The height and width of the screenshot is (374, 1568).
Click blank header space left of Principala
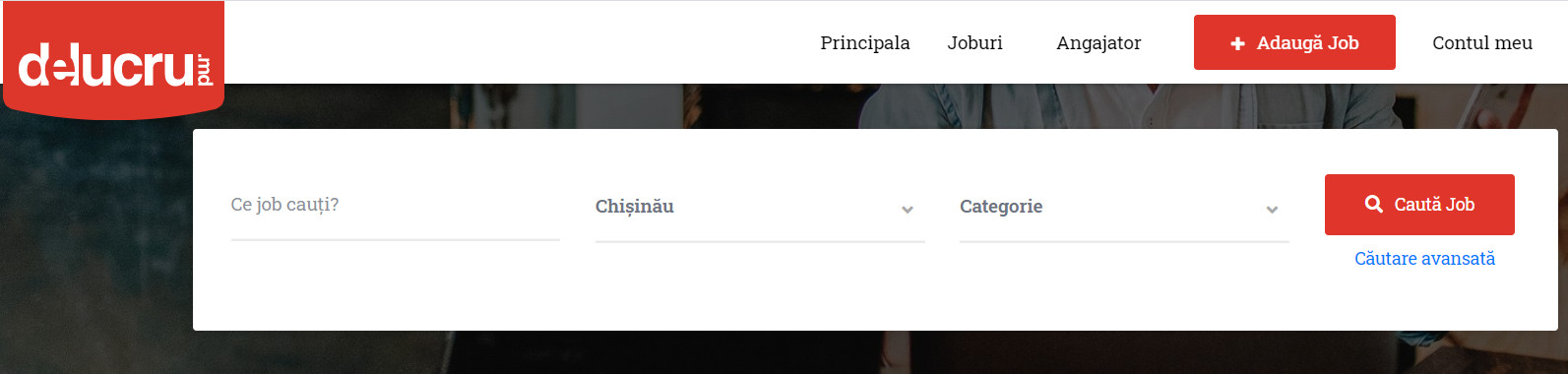pos(512,42)
